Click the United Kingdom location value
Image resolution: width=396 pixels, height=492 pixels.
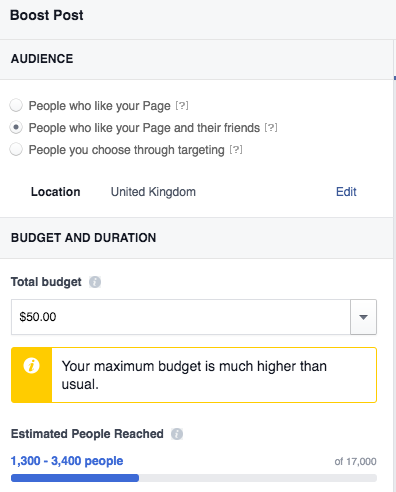click(153, 192)
